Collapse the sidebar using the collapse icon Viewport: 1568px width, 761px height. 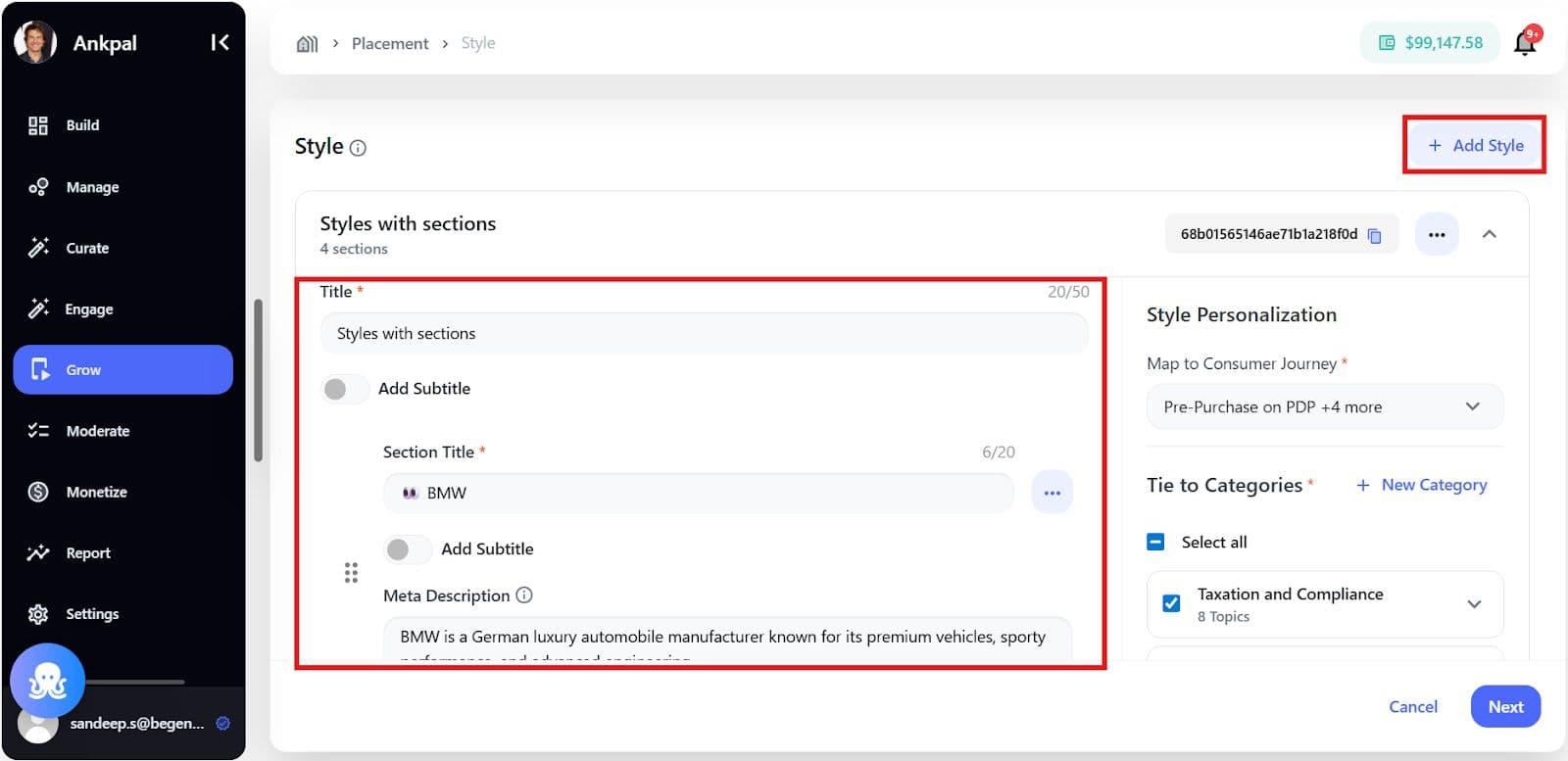tap(220, 42)
